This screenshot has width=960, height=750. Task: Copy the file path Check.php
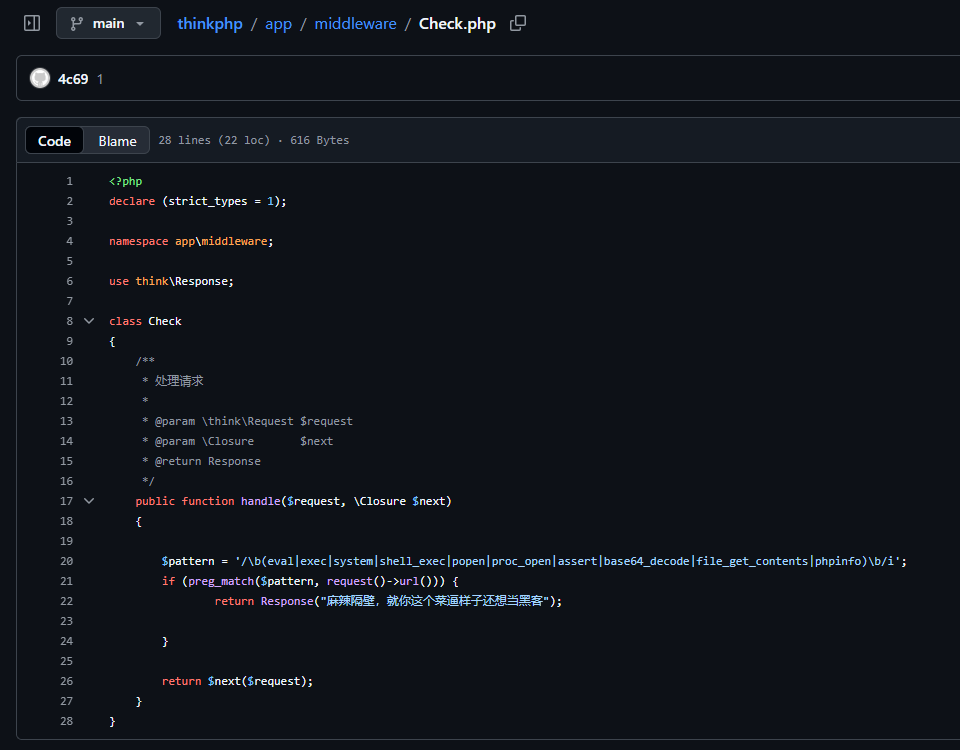coord(517,23)
